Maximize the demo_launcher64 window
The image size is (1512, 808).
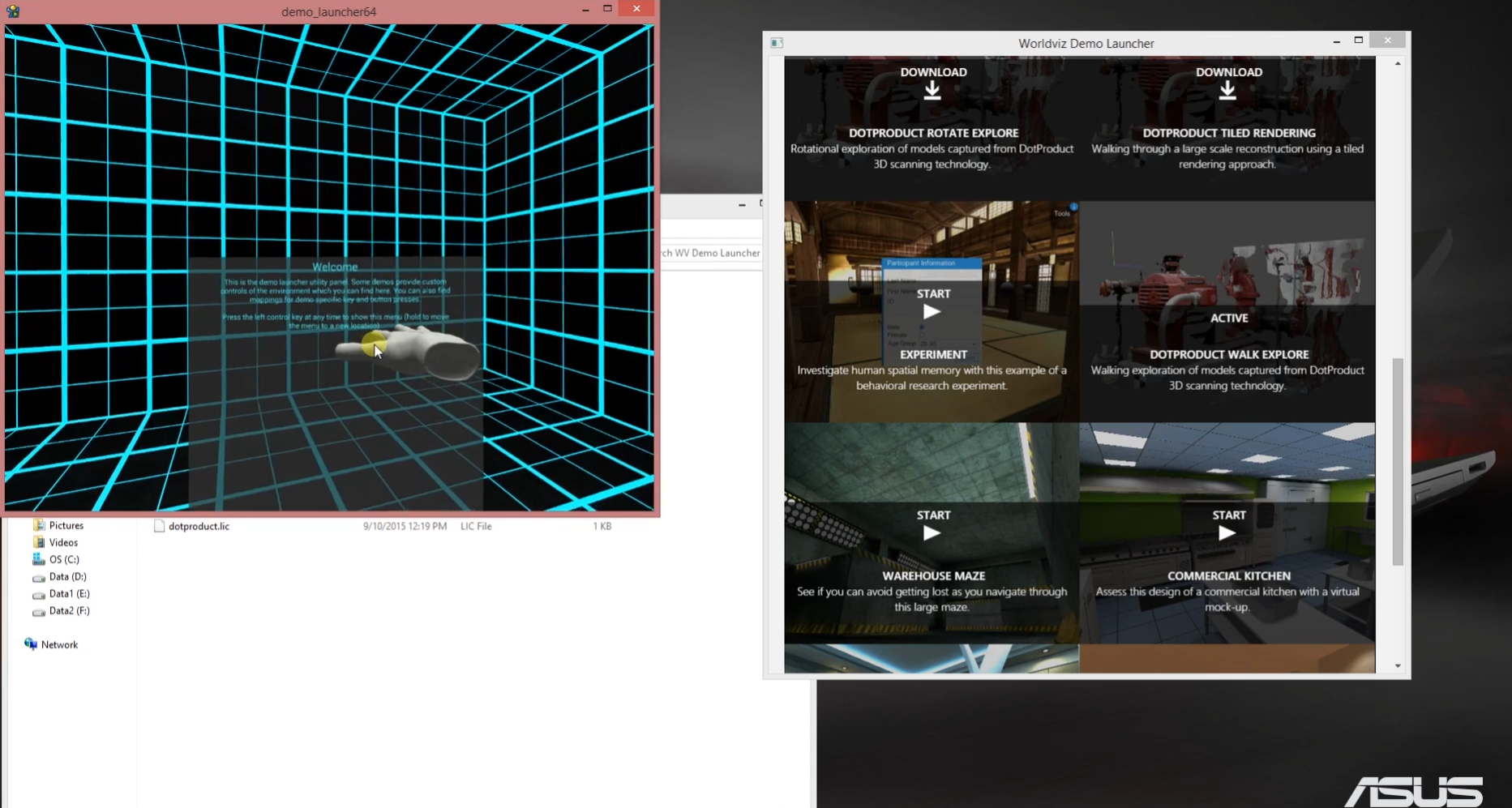point(607,8)
